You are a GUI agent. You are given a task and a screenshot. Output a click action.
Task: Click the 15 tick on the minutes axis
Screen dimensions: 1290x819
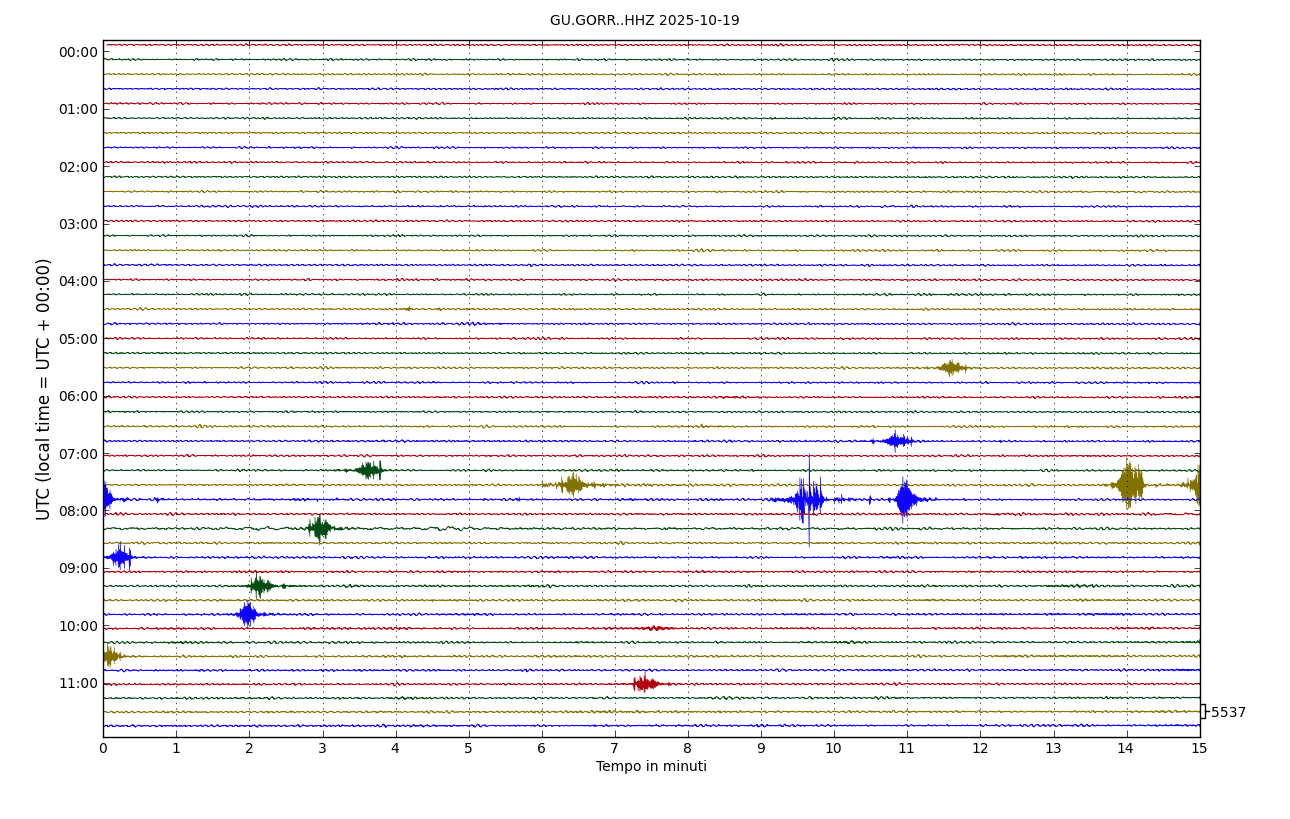coord(1199,749)
